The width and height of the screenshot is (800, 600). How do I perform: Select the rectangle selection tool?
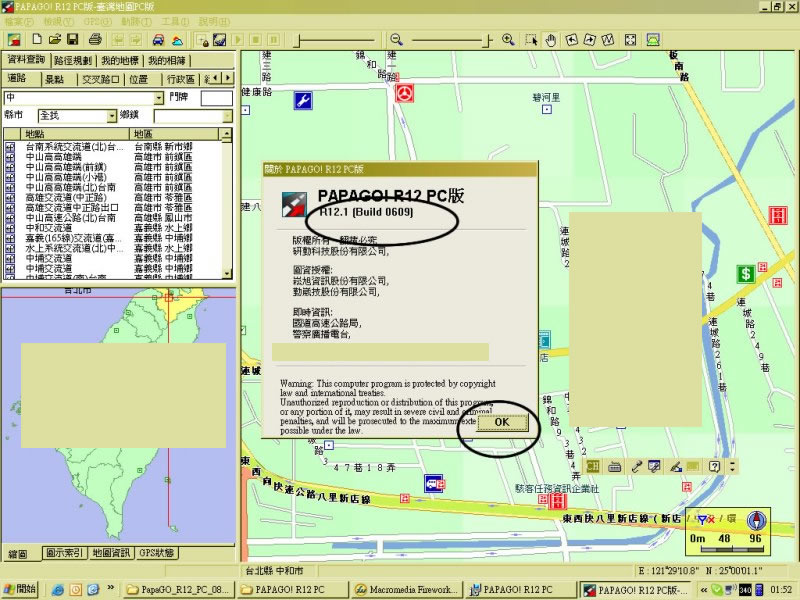[531, 40]
